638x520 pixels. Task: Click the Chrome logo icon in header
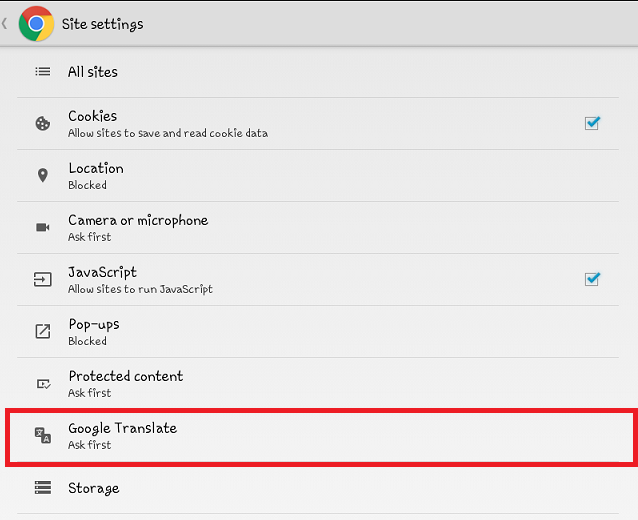36,24
